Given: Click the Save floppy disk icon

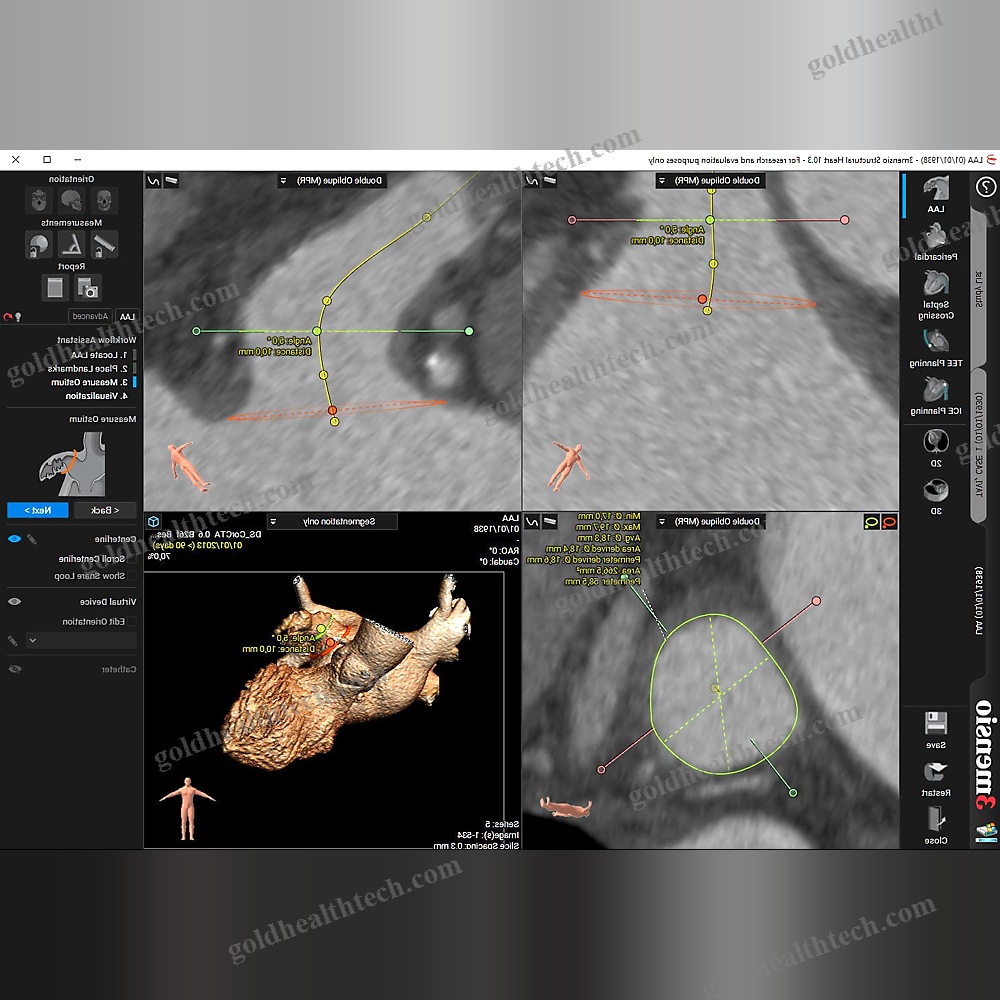Looking at the screenshot, I should tap(936, 723).
